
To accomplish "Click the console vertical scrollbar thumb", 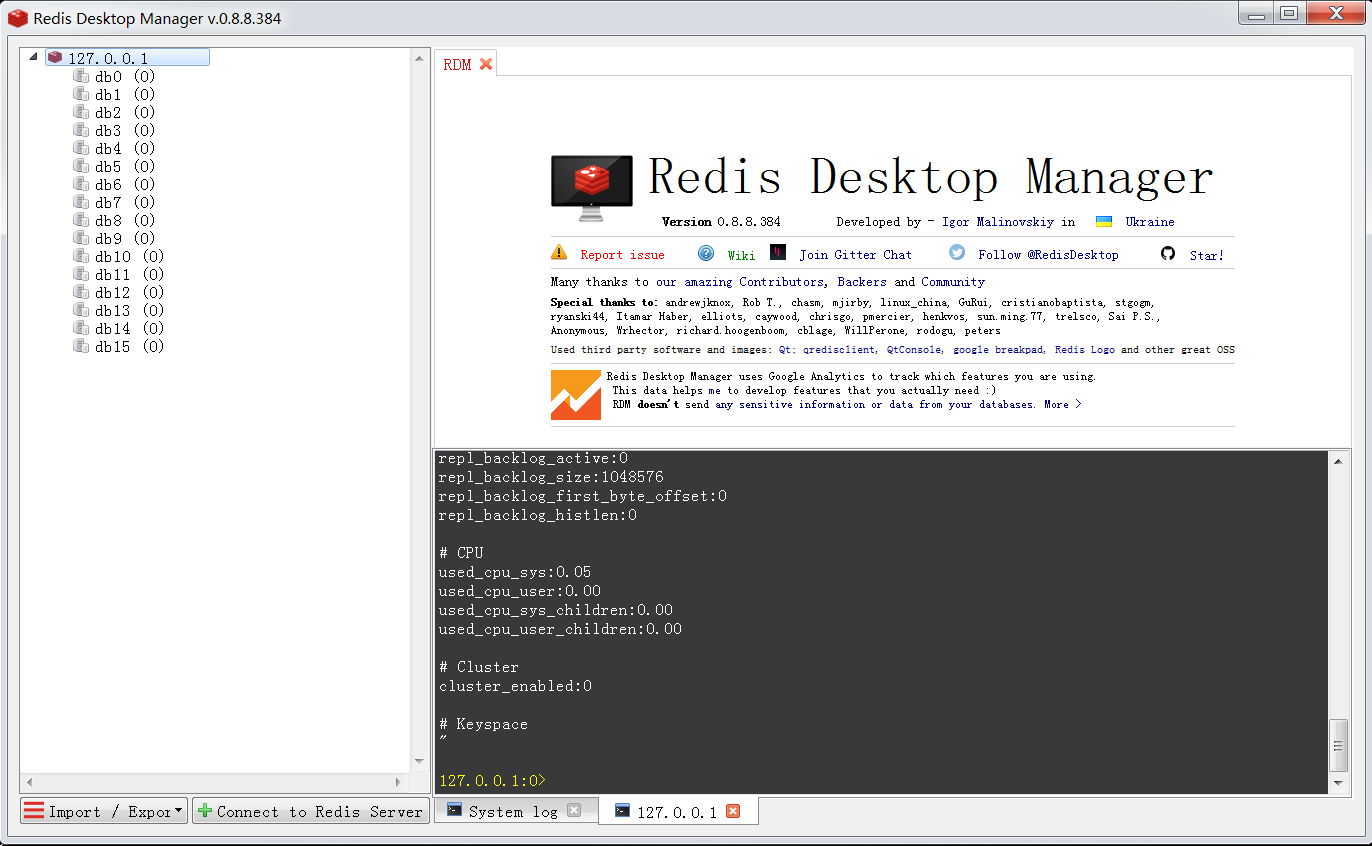I will pyautogui.click(x=1339, y=744).
